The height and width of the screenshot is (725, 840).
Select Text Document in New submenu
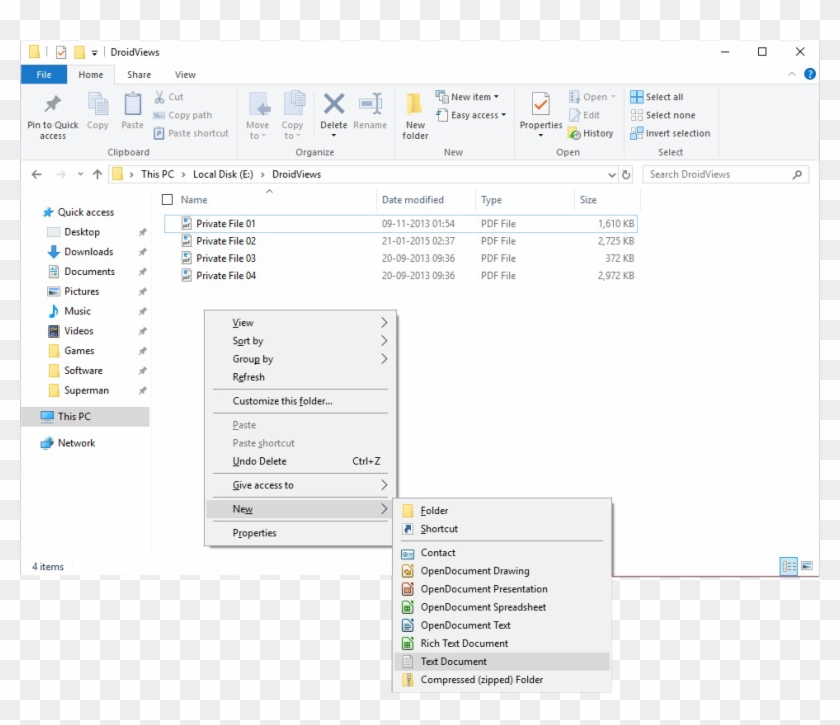[502, 662]
